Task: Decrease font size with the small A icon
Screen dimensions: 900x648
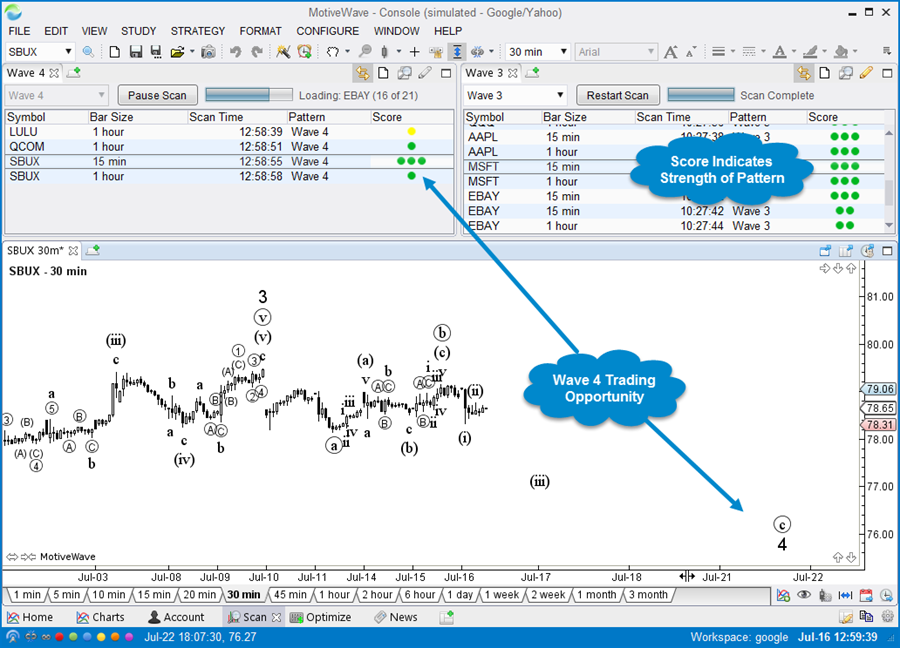Action: tap(691, 52)
